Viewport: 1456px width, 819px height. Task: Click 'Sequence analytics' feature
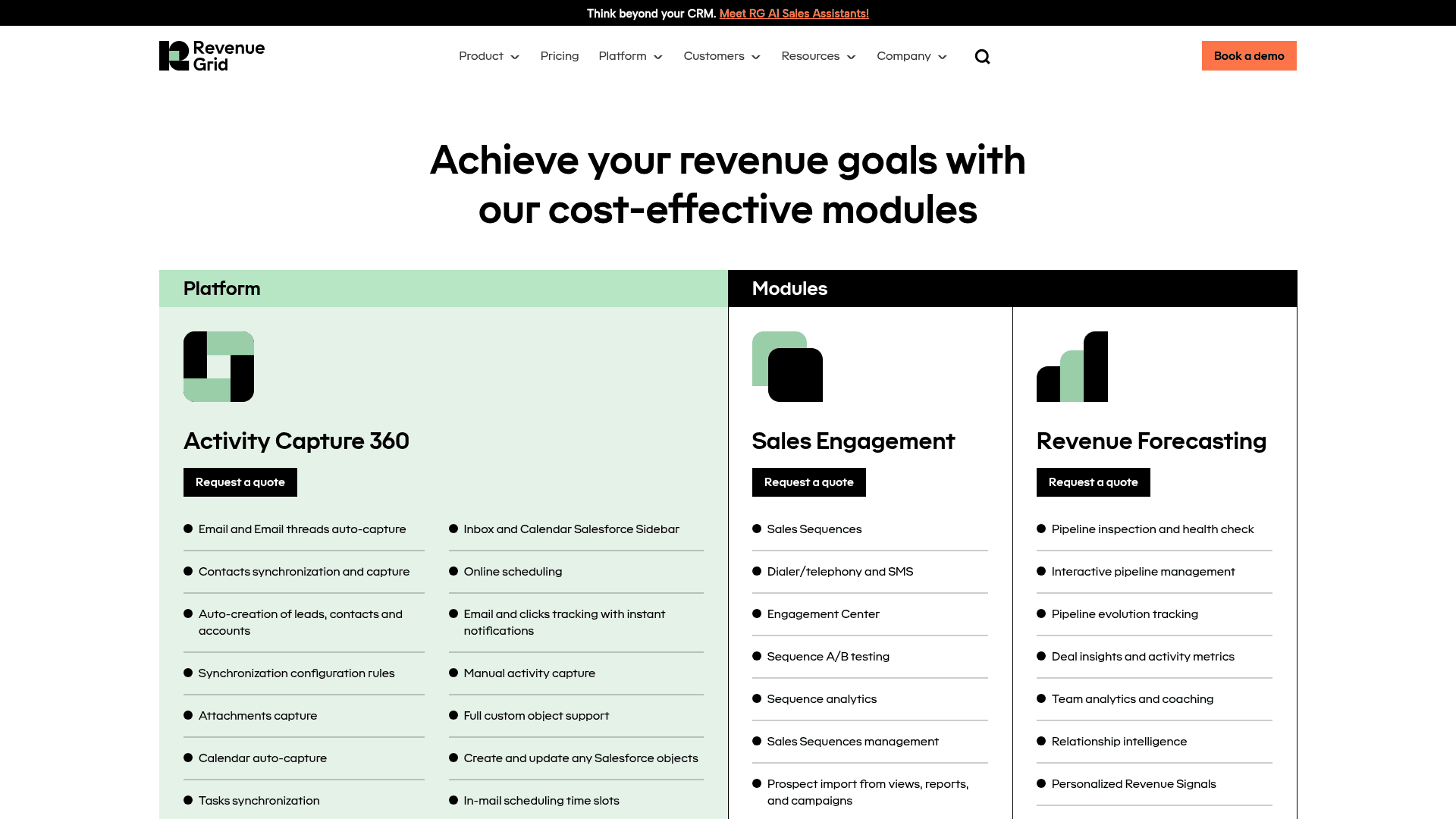tap(821, 699)
